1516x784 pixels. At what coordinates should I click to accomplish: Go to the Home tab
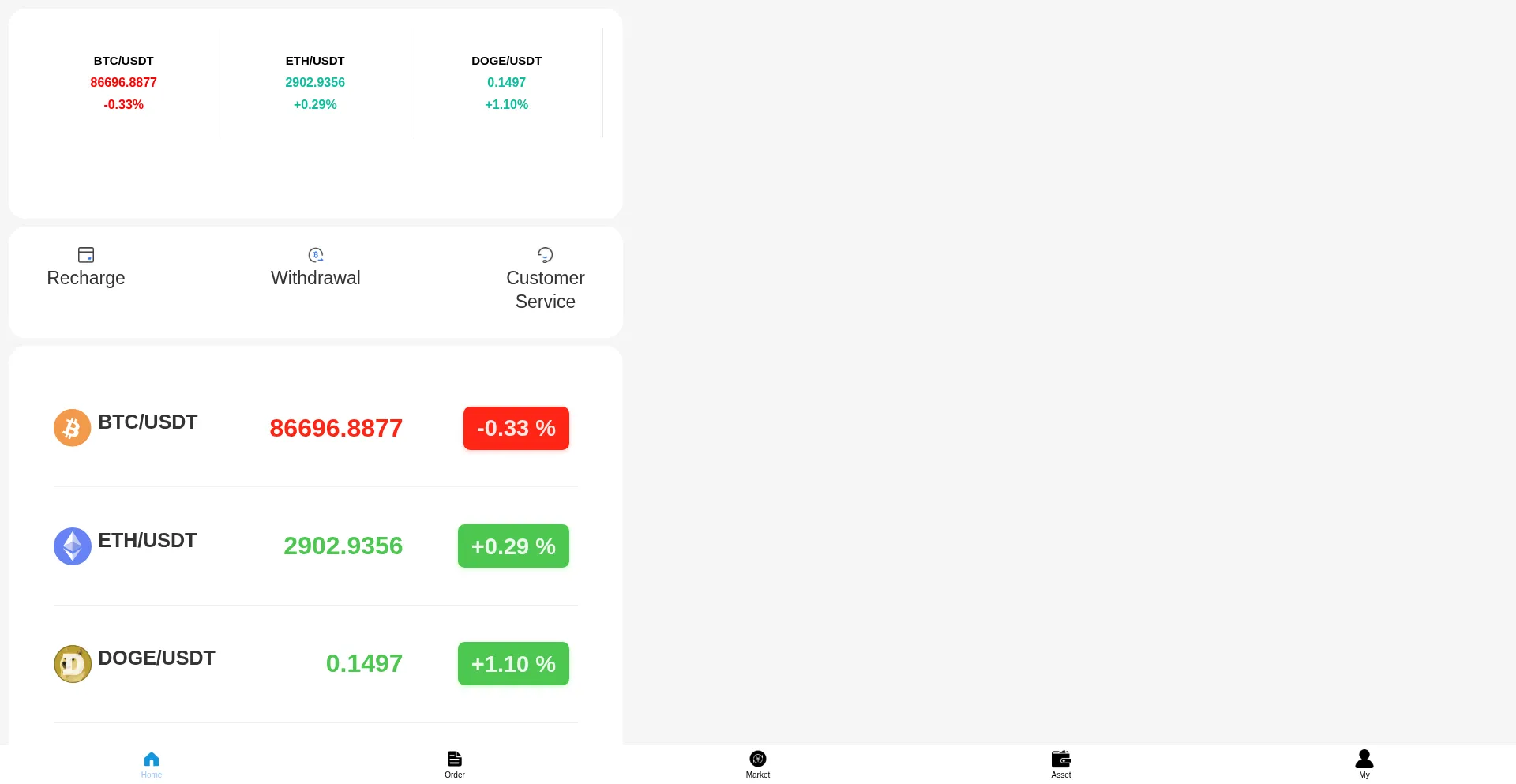[x=152, y=763]
